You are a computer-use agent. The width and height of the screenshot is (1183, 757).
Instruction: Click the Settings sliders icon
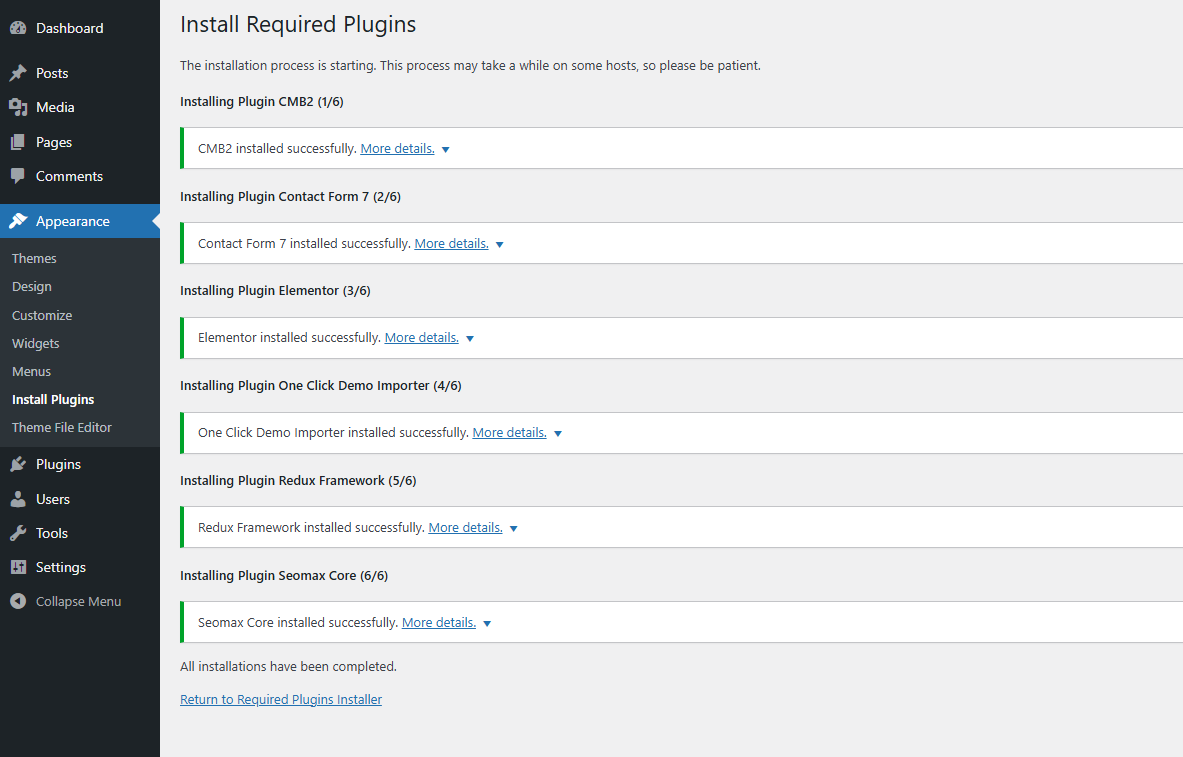pyautogui.click(x=18, y=567)
